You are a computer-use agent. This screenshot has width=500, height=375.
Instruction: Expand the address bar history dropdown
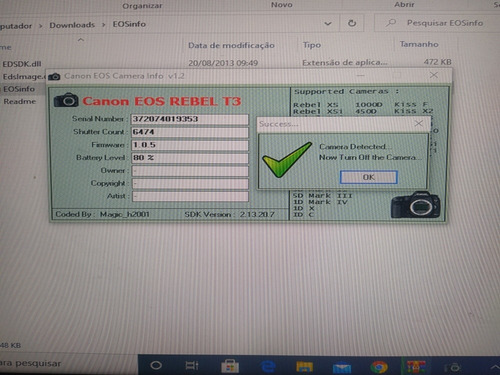[x=328, y=24]
